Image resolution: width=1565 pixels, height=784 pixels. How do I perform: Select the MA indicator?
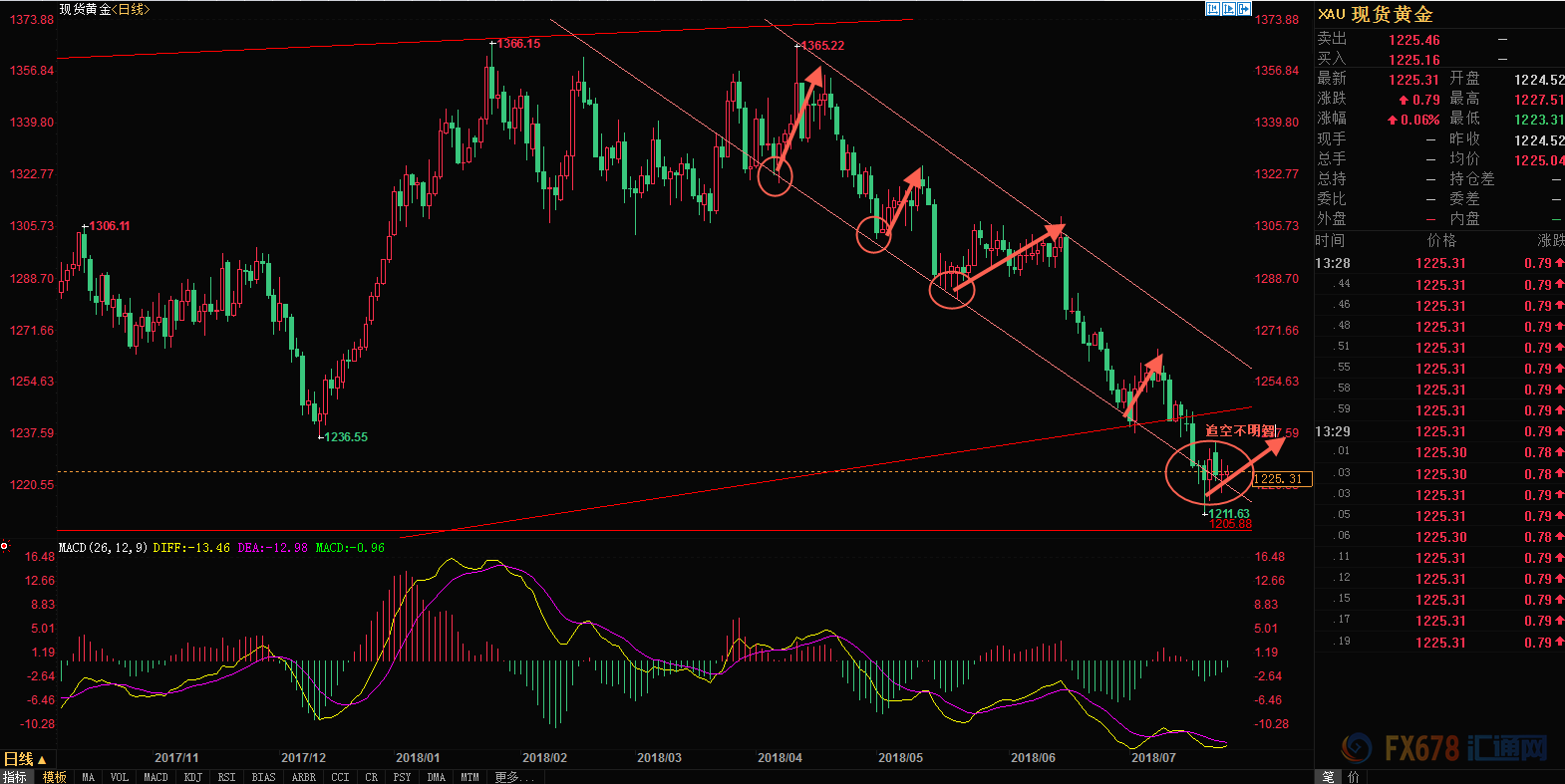click(89, 777)
